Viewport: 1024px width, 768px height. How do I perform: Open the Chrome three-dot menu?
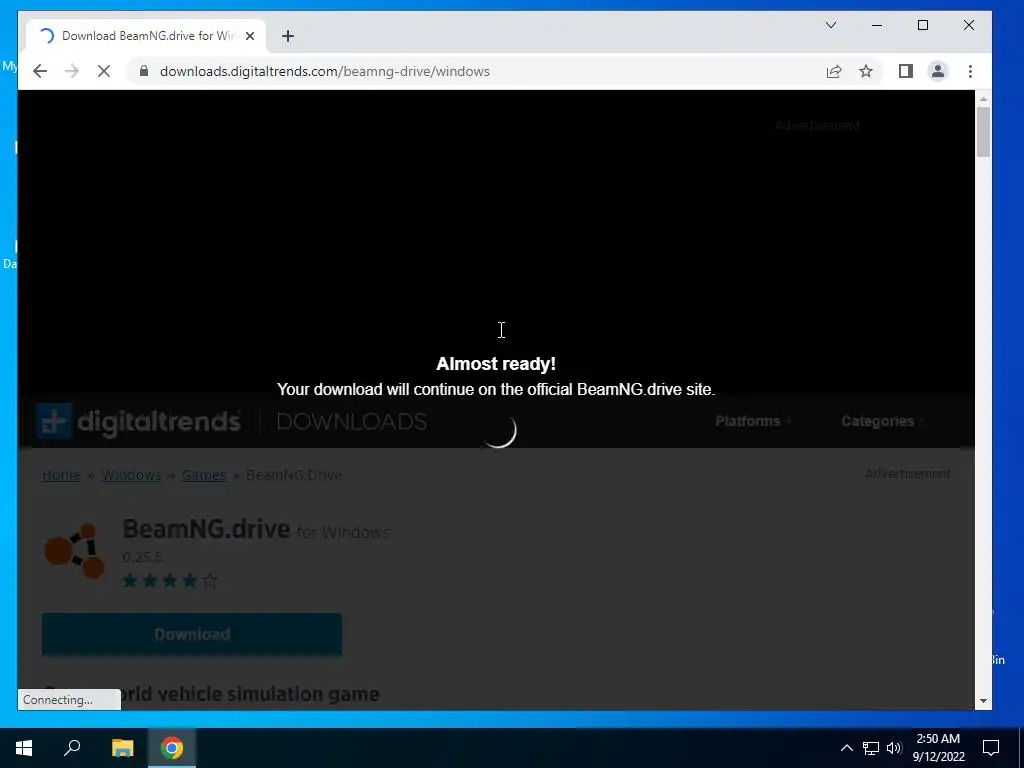click(970, 71)
